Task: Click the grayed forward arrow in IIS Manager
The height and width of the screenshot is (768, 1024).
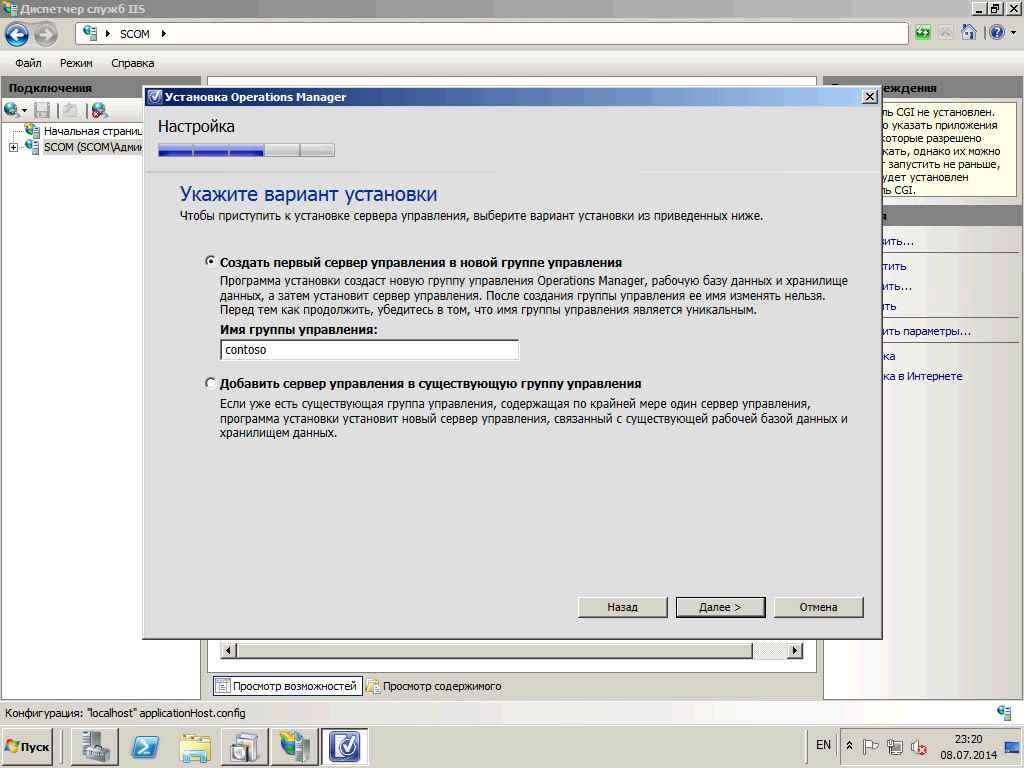Action: click(x=45, y=34)
